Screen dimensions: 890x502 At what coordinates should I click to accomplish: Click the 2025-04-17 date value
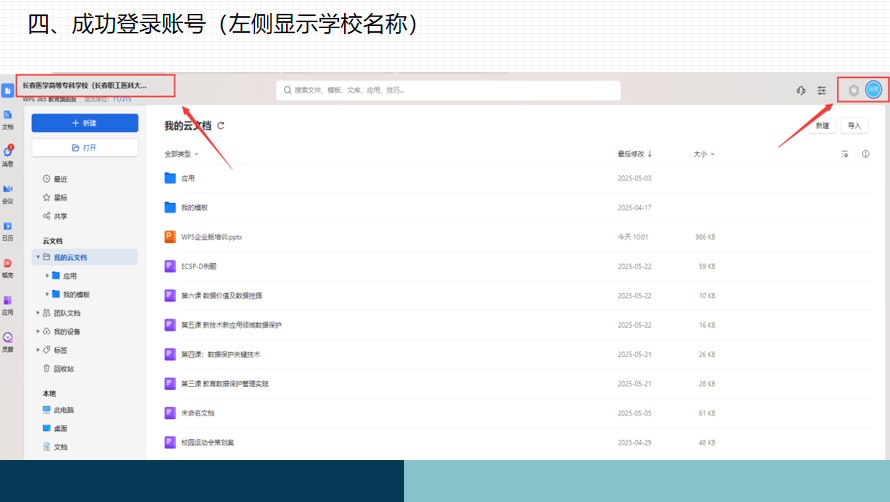[635, 207]
